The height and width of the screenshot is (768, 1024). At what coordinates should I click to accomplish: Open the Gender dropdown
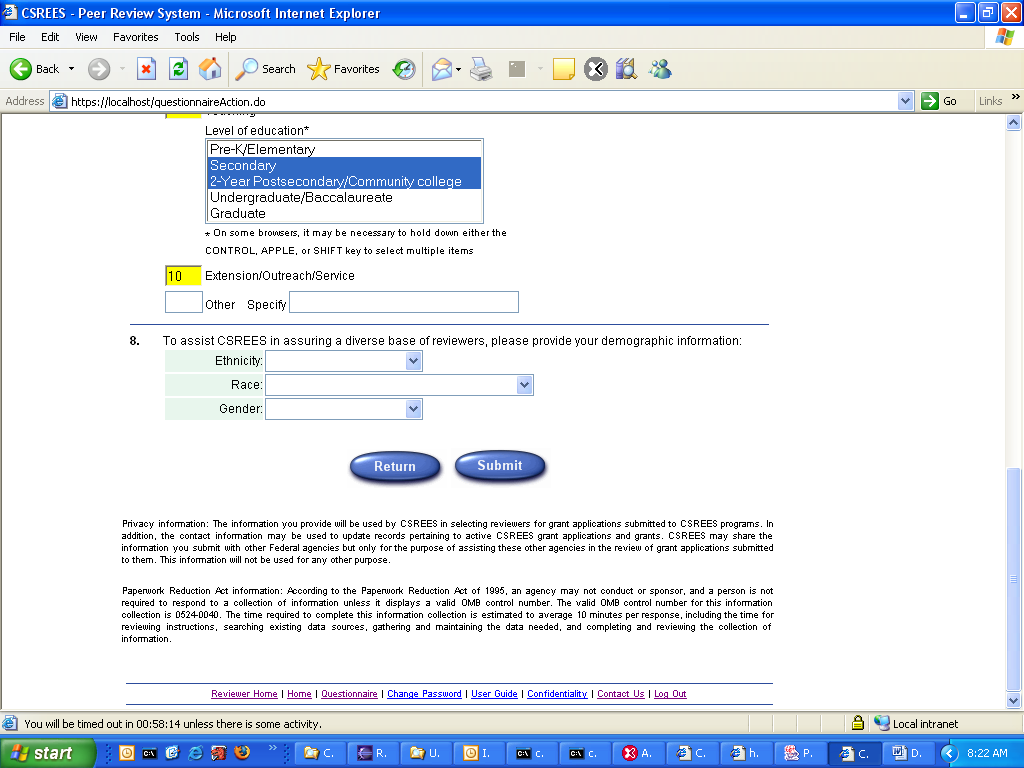point(343,409)
